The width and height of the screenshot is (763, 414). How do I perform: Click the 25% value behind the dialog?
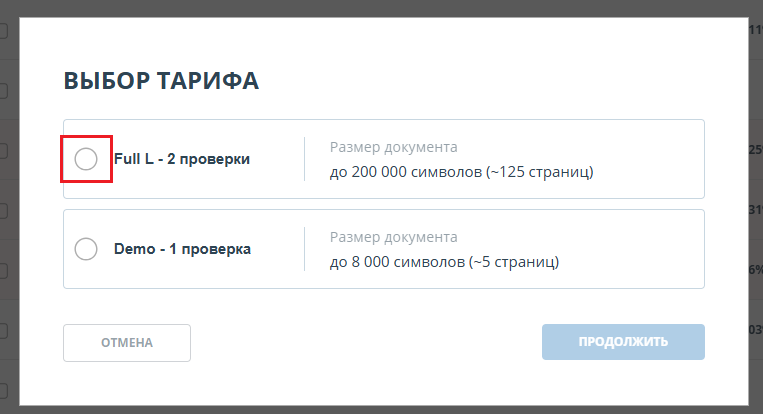[756, 150]
